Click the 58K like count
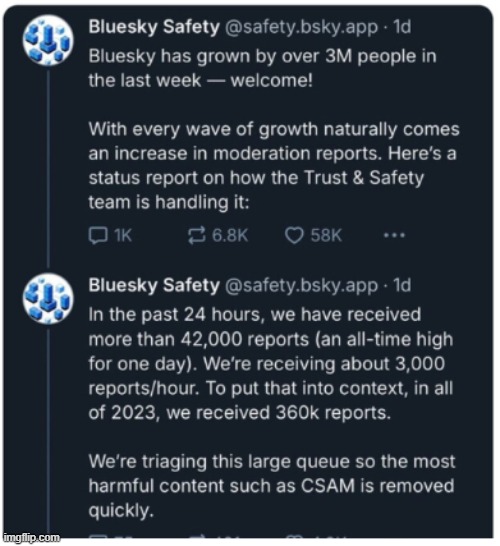 [x=326, y=235]
